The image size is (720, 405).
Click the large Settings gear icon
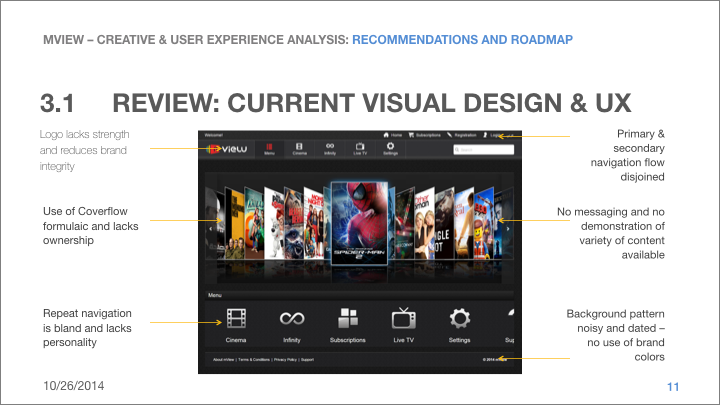pos(459,319)
